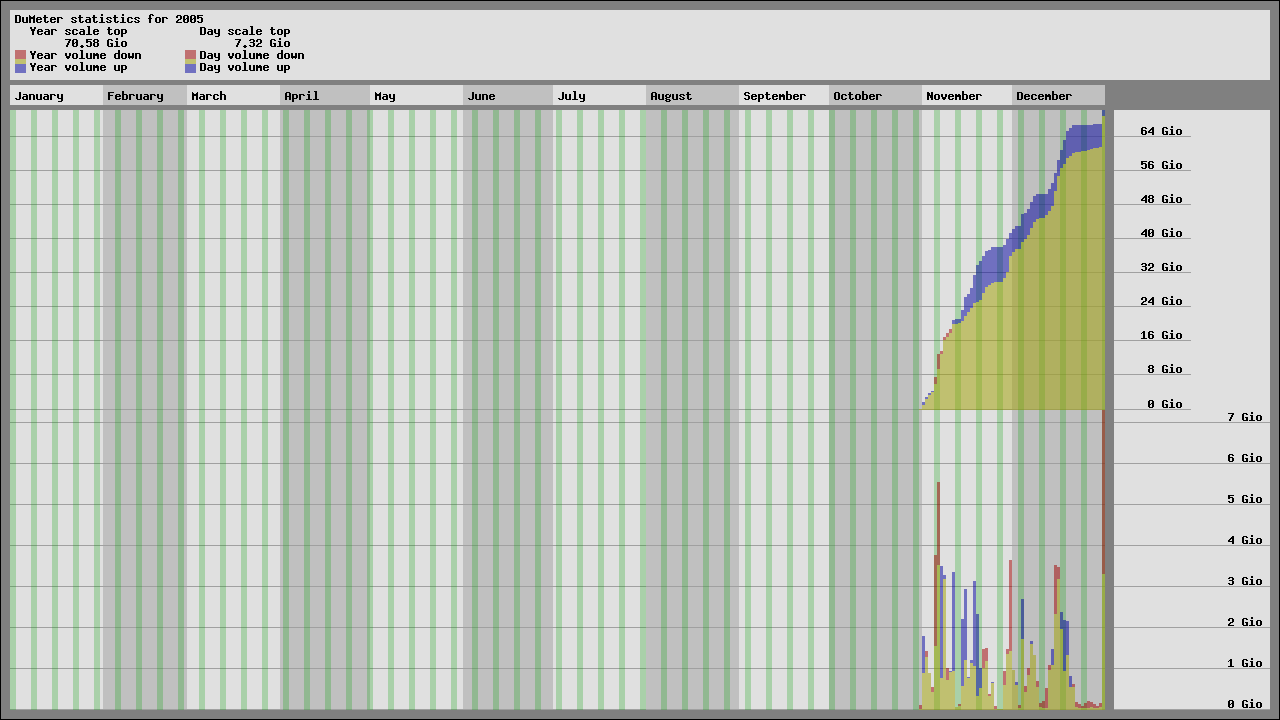Click the 'Day volume up' legend text

click(245, 67)
